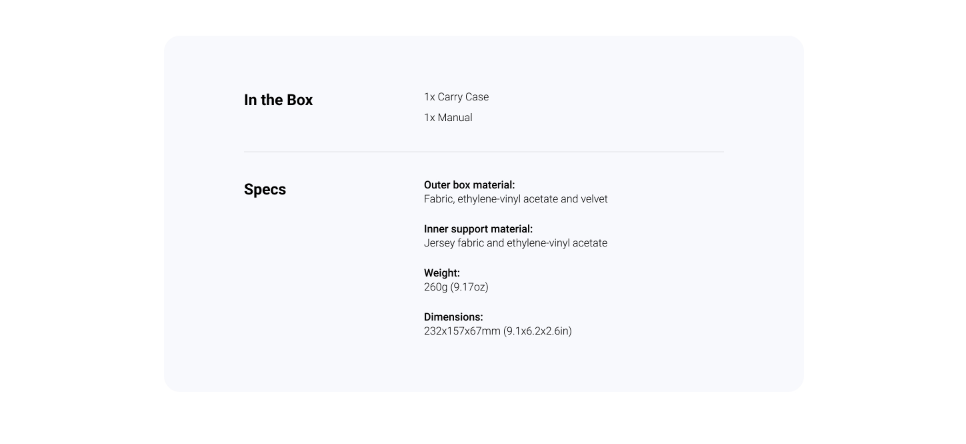Click the "Dimensions:" label
966x444 pixels.
point(453,317)
